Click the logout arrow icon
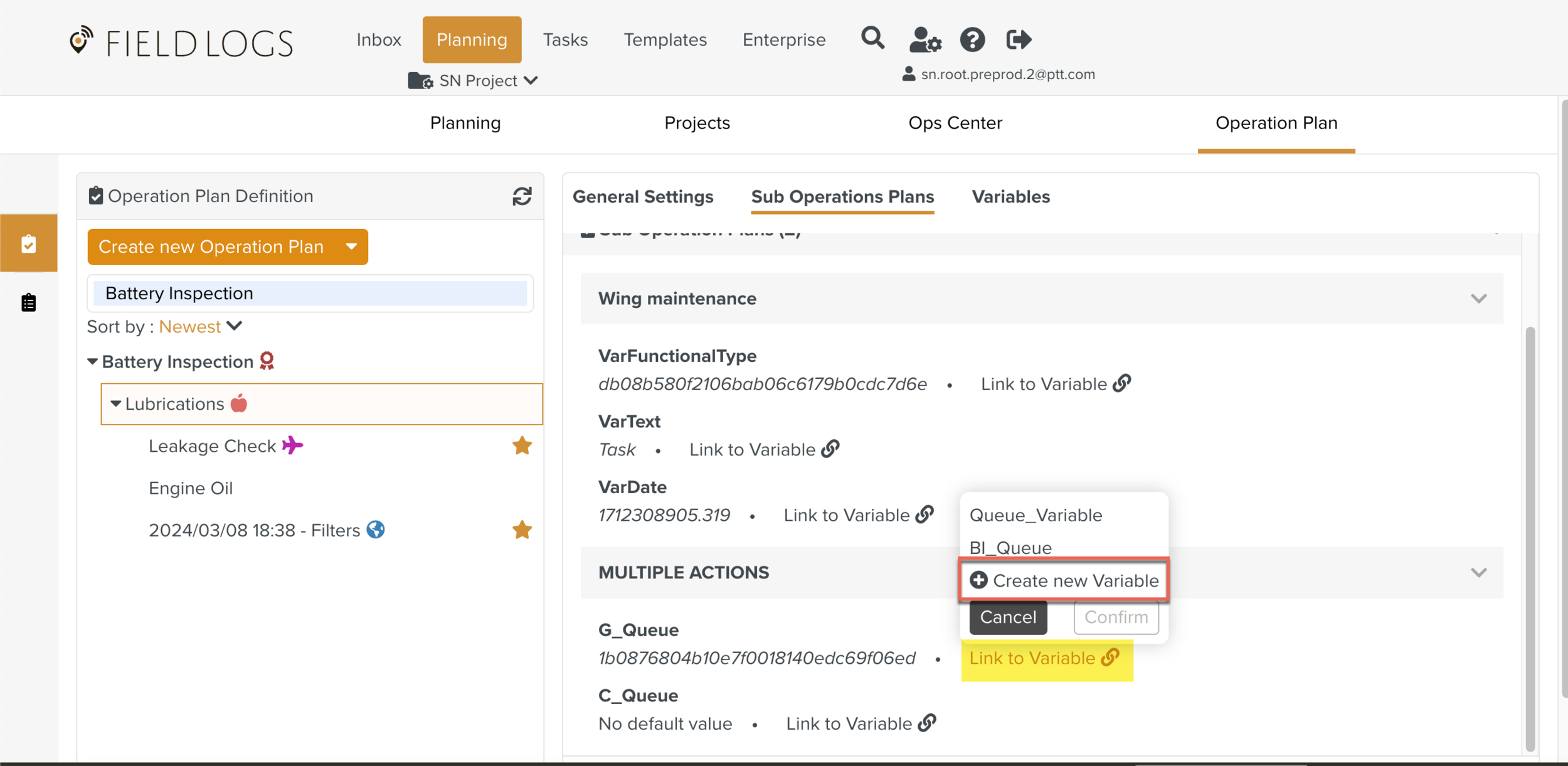This screenshot has height=766, width=1568. [1018, 40]
